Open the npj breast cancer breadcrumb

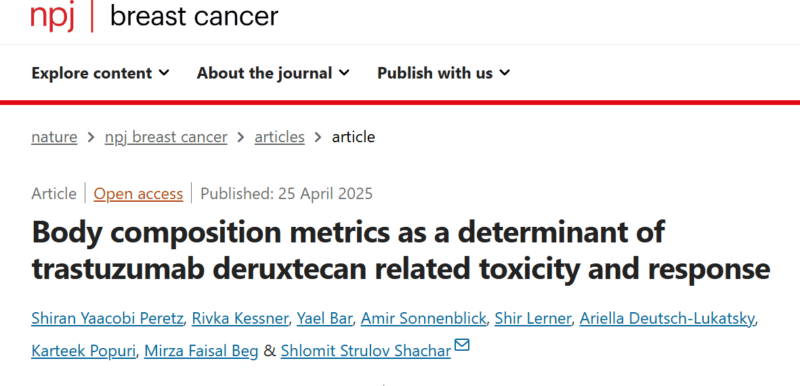coord(166,137)
